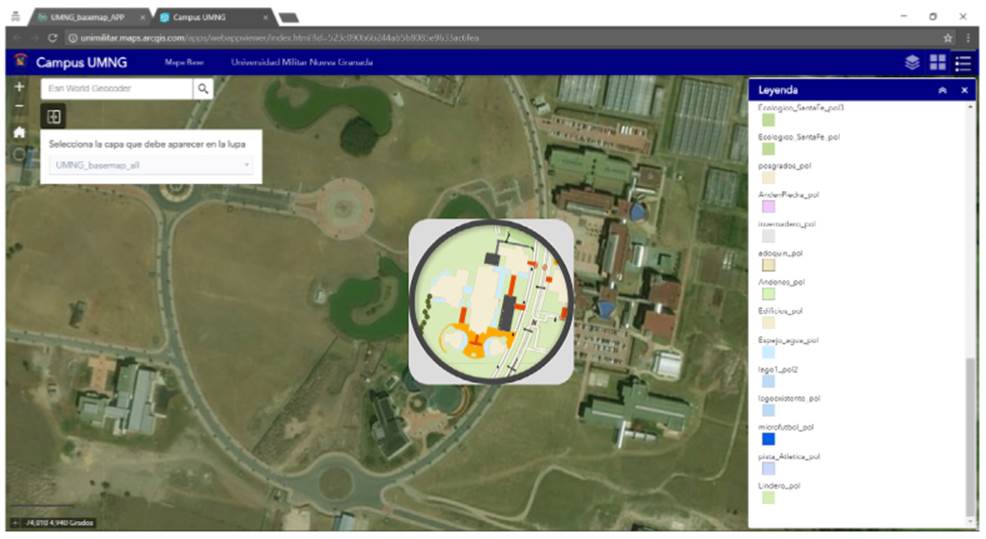Click the Home default extent button
986x539 pixels.
19,132
